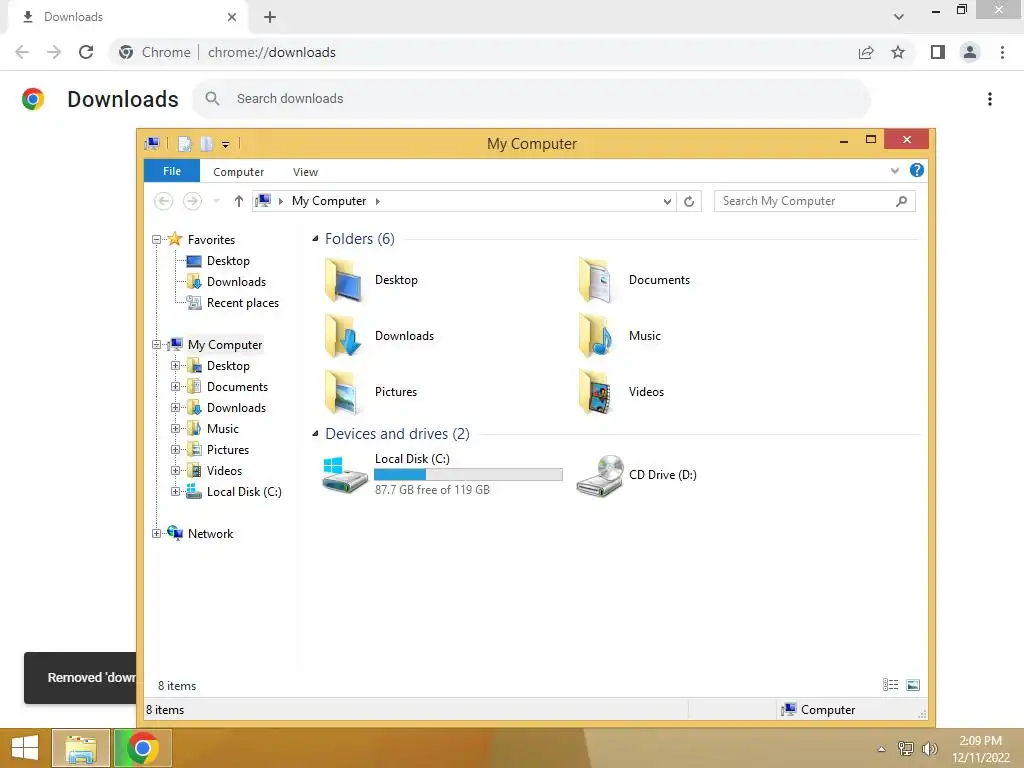The width and height of the screenshot is (1024, 768).
Task: Open the Downloads page more actions menu
Action: pyautogui.click(x=990, y=99)
